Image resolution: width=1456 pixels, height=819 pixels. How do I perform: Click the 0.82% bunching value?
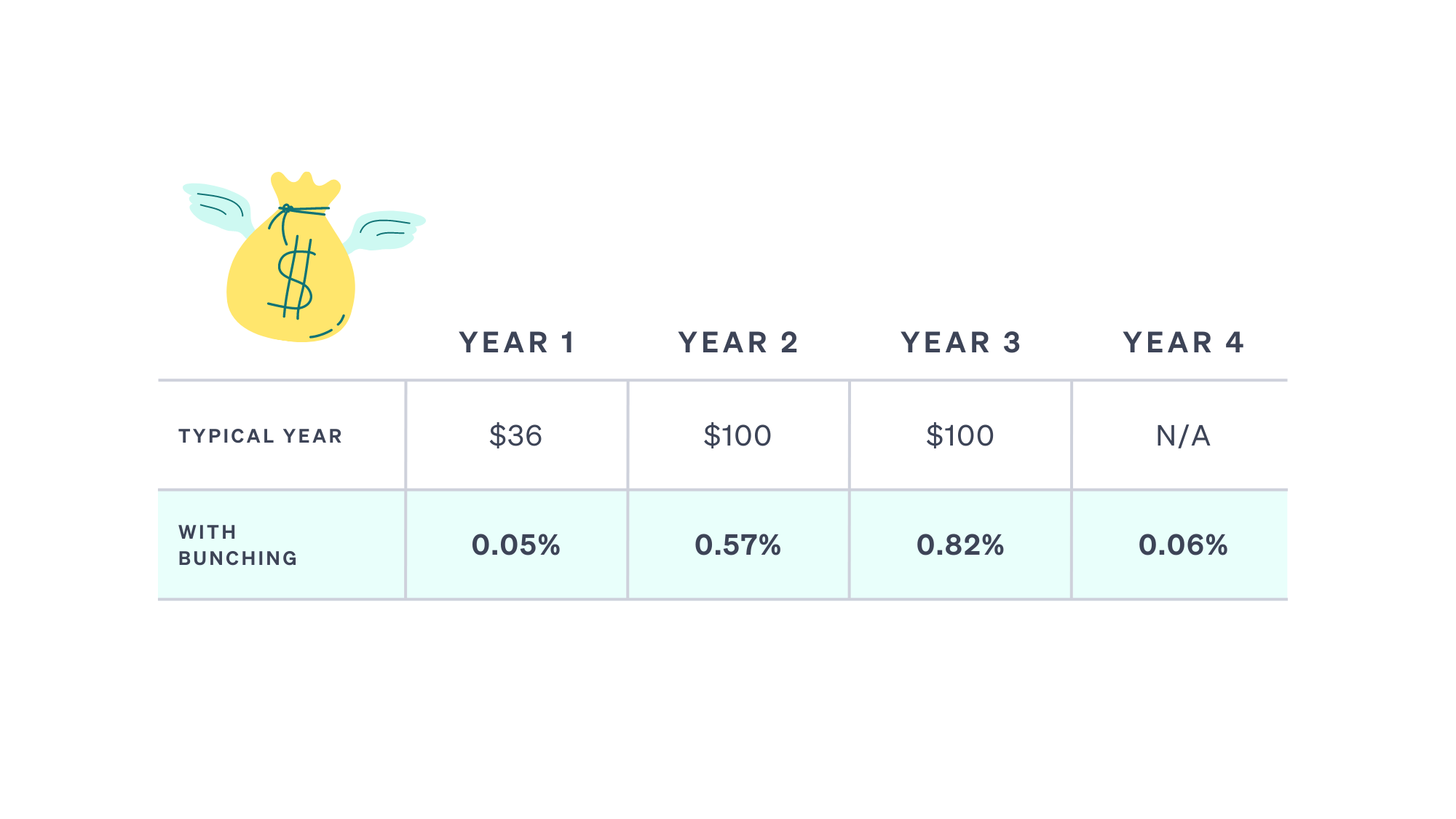pyautogui.click(x=960, y=545)
